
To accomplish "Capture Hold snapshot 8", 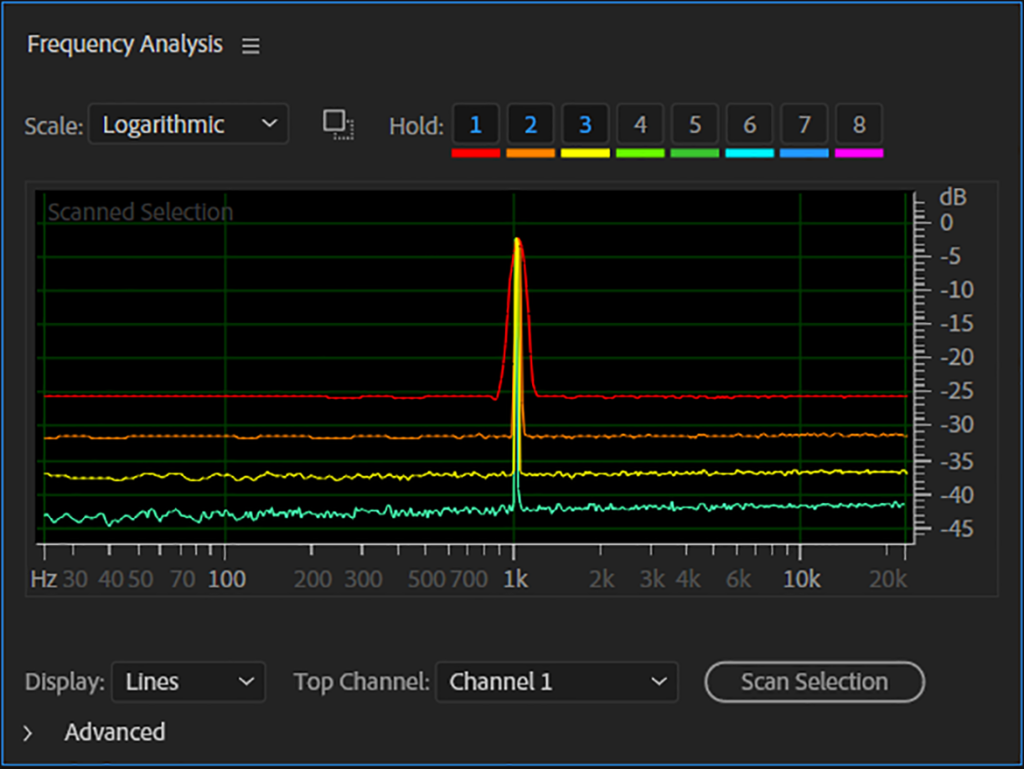I will point(859,123).
